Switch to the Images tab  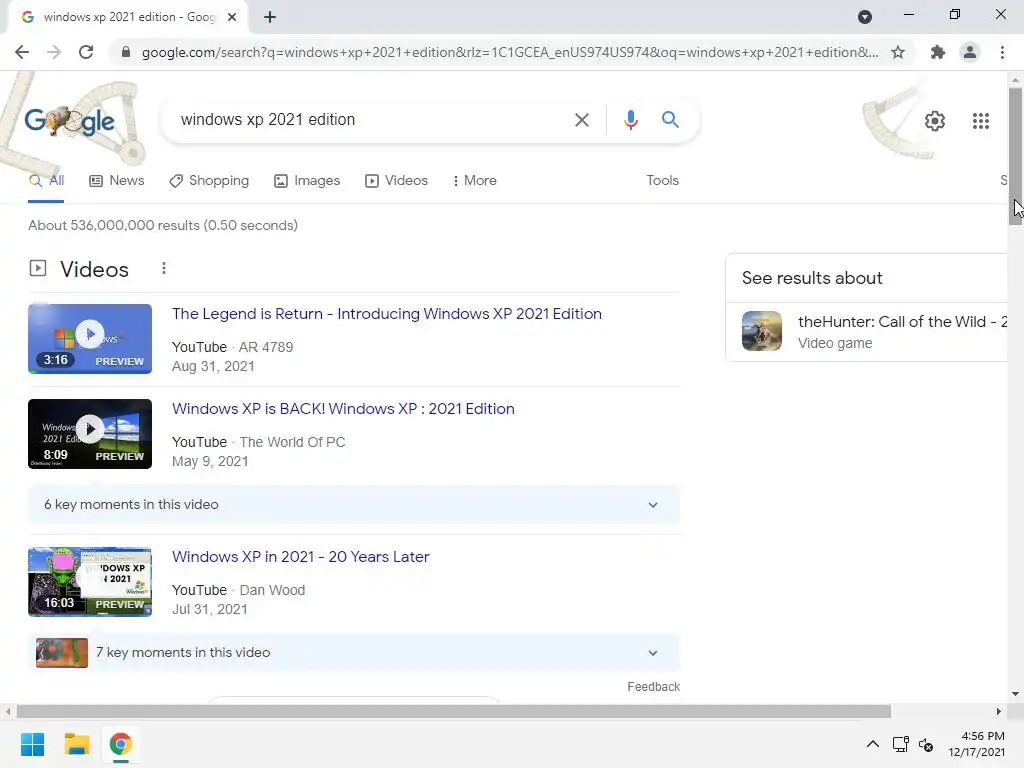(307, 181)
